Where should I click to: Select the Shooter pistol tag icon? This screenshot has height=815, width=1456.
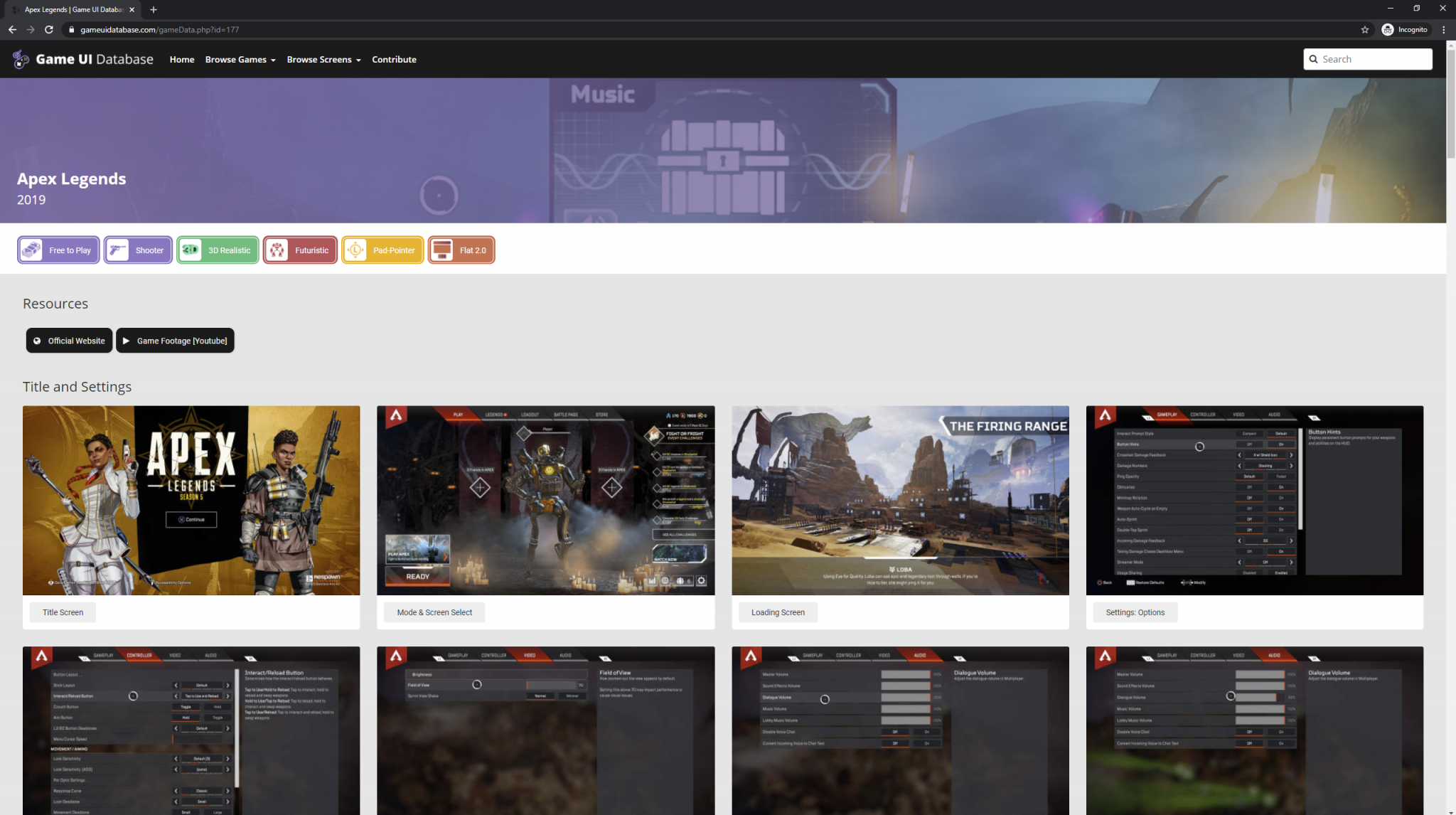117,250
